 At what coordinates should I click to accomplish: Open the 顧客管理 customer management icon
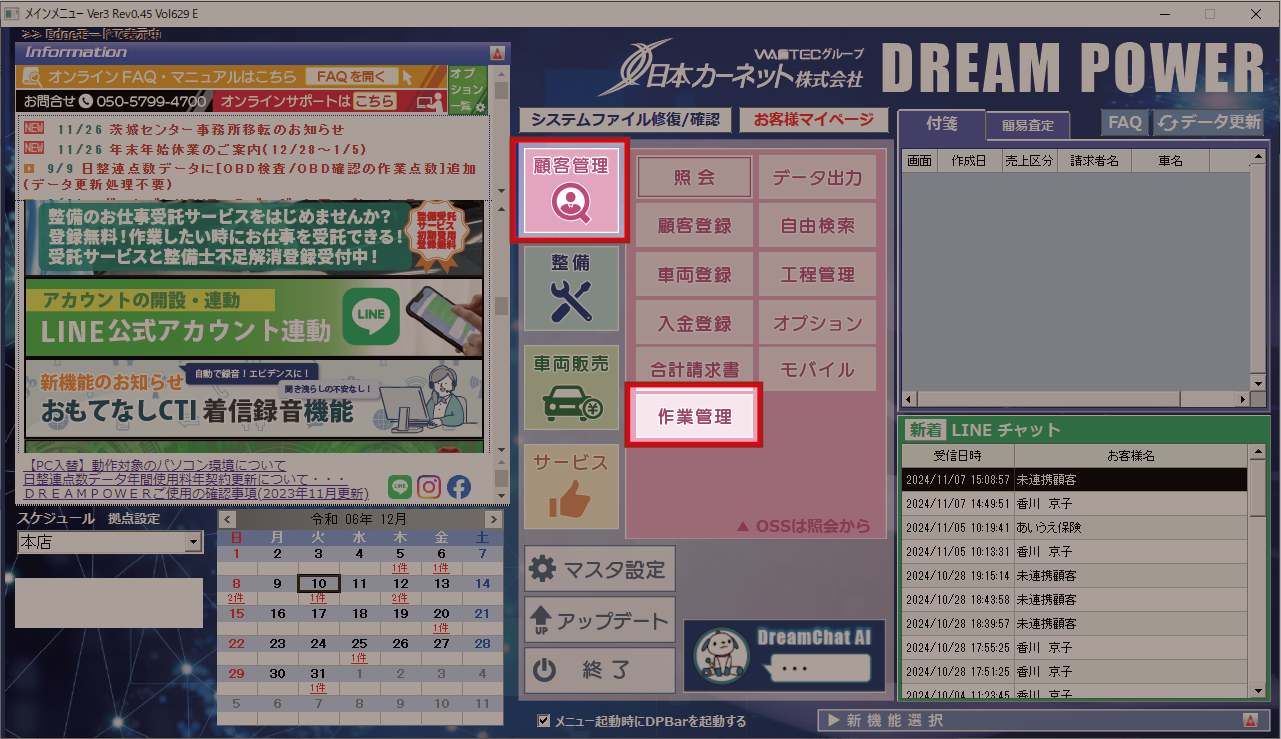pos(572,190)
